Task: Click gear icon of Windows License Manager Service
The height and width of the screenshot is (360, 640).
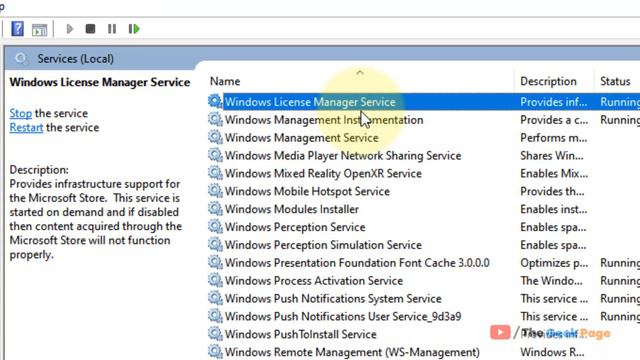Action: click(215, 101)
